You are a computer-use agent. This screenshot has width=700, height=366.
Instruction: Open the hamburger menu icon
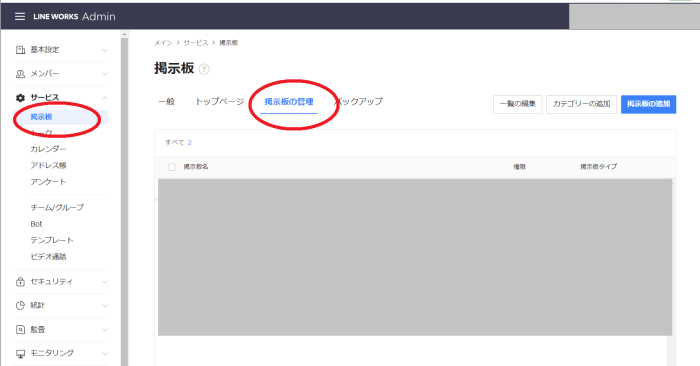point(20,17)
